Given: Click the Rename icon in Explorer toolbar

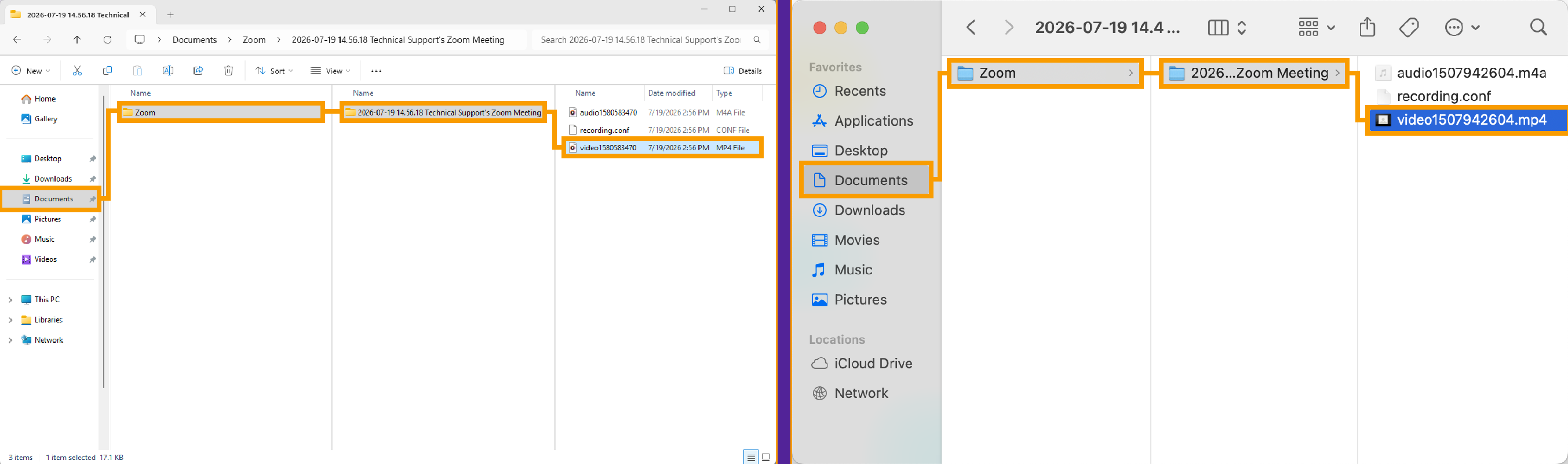Looking at the screenshot, I should [168, 71].
